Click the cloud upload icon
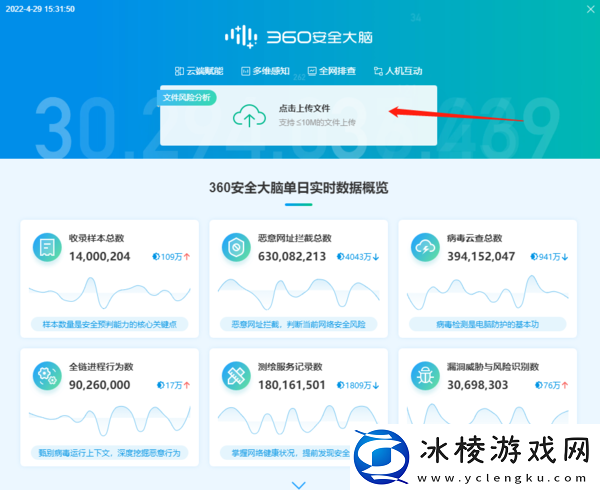600x490 pixels. pos(249,116)
